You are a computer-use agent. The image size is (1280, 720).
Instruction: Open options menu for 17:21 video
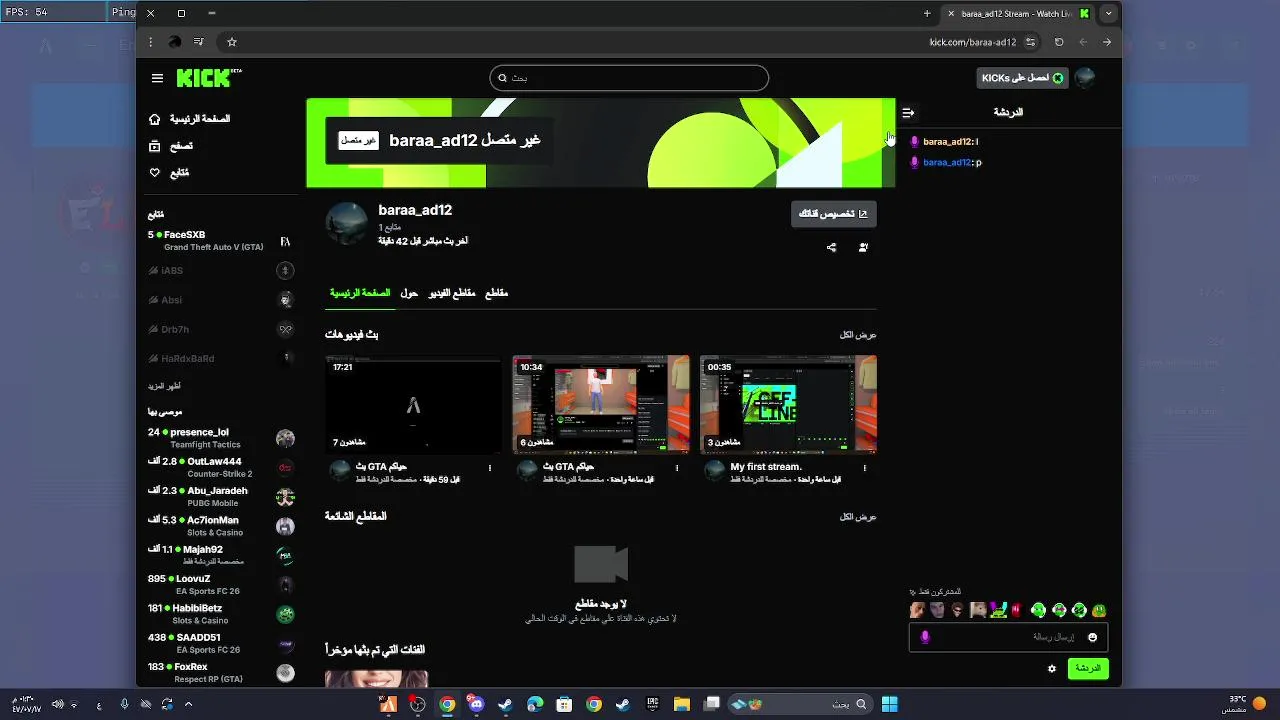pyautogui.click(x=490, y=468)
